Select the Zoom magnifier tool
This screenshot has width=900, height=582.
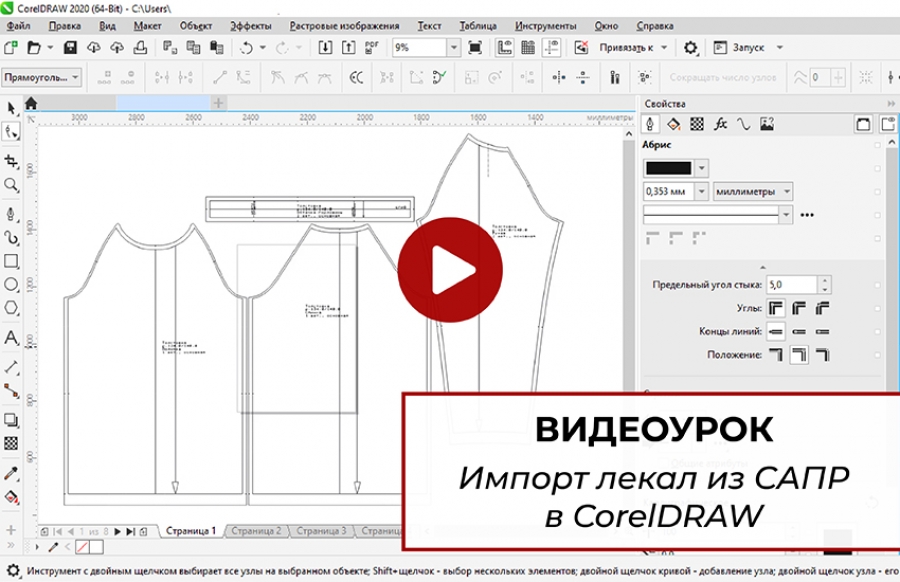[x=11, y=185]
